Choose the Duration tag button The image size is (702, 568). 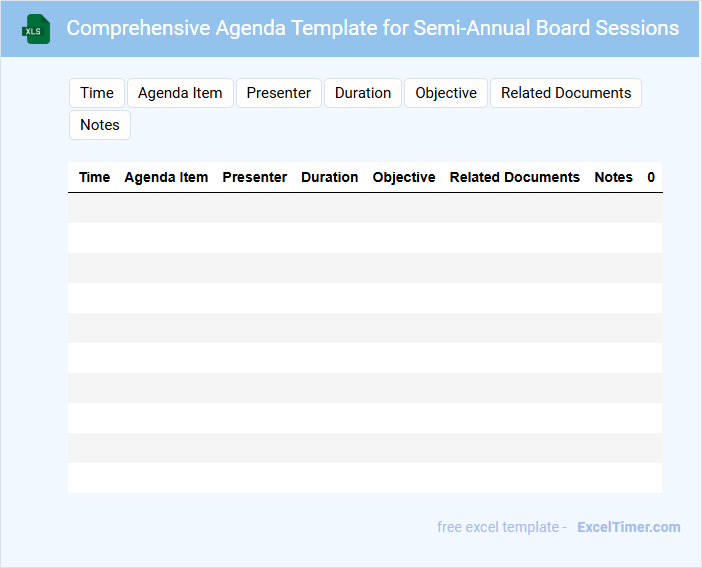363,93
